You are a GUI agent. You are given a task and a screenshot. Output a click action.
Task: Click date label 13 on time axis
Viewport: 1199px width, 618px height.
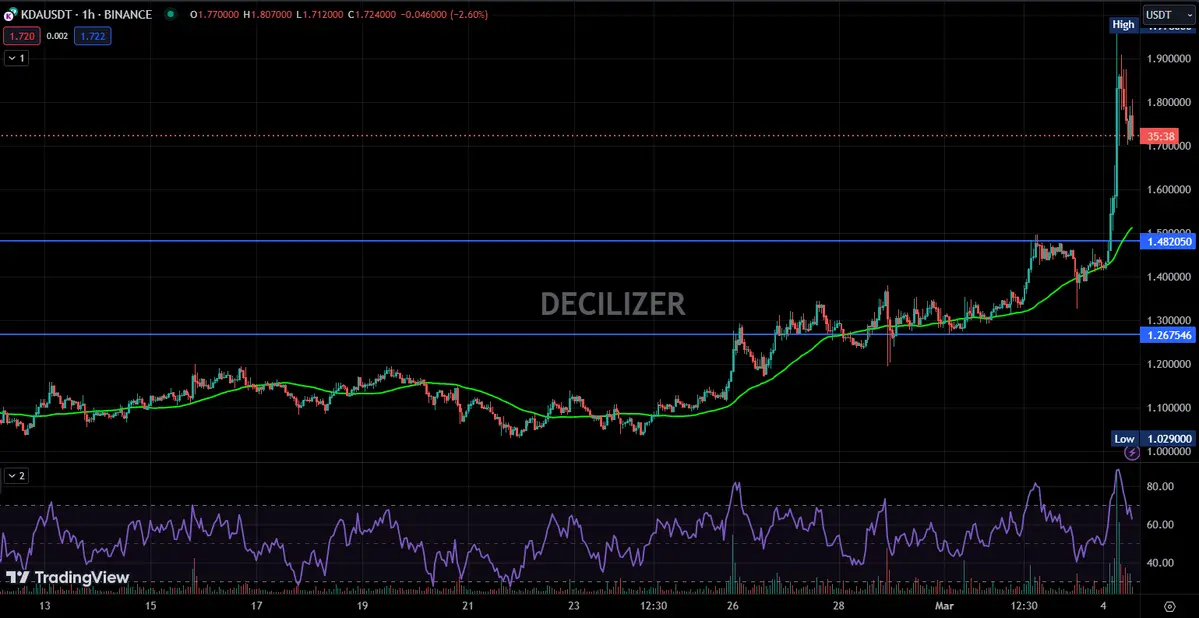pos(45,606)
